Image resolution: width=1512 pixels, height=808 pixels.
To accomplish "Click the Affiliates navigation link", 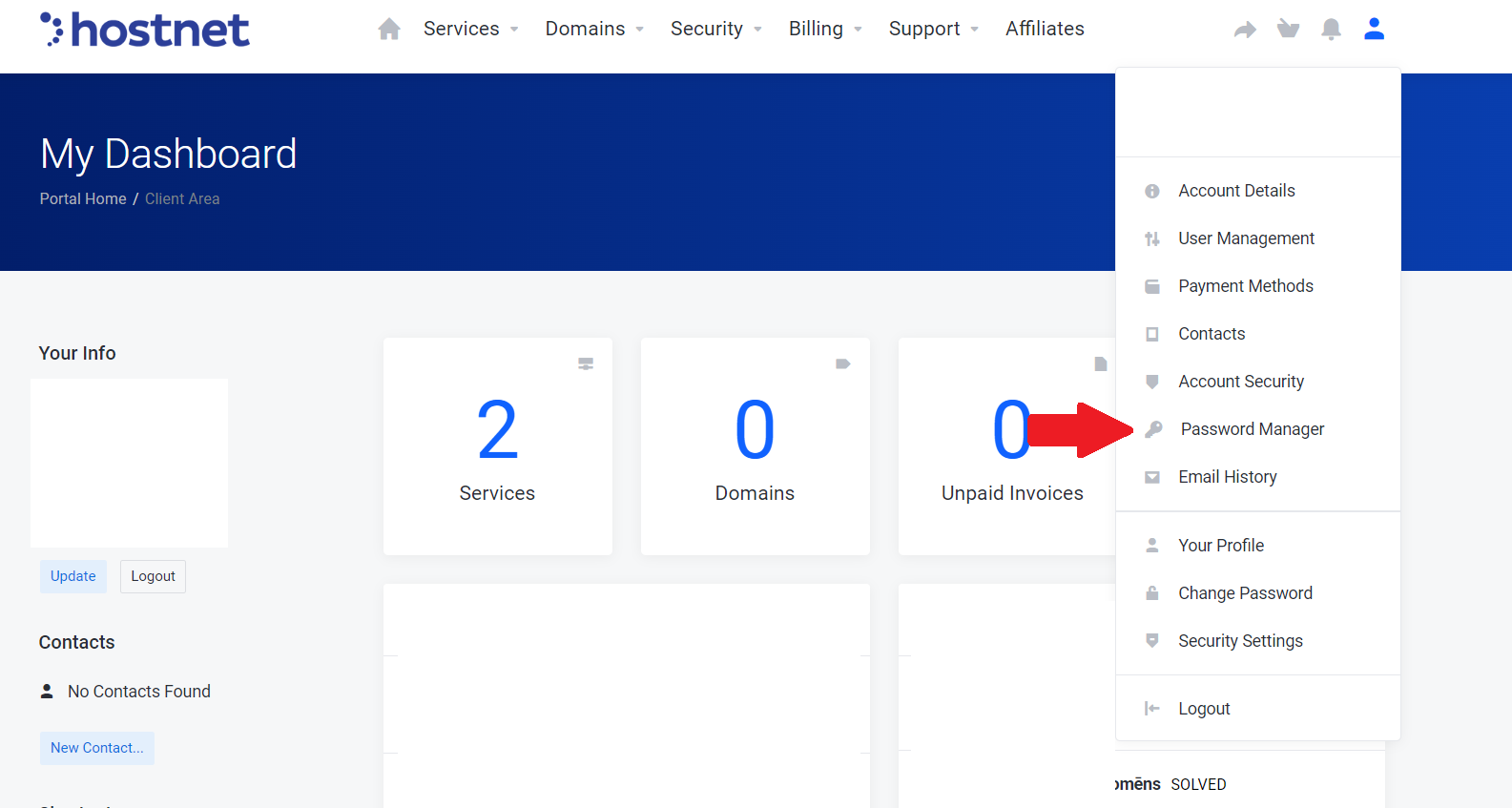I will point(1045,29).
